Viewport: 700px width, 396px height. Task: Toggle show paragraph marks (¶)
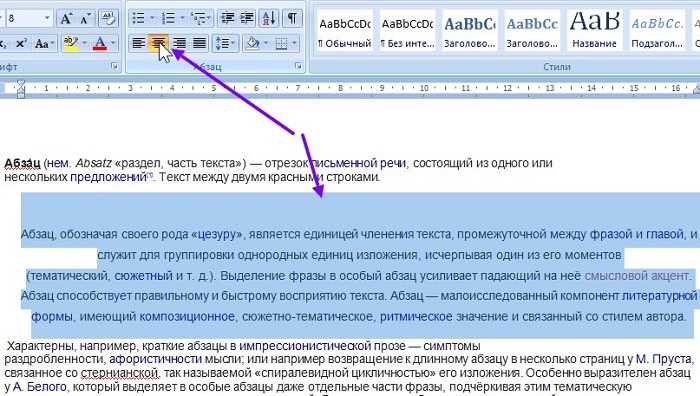click(292, 18)
